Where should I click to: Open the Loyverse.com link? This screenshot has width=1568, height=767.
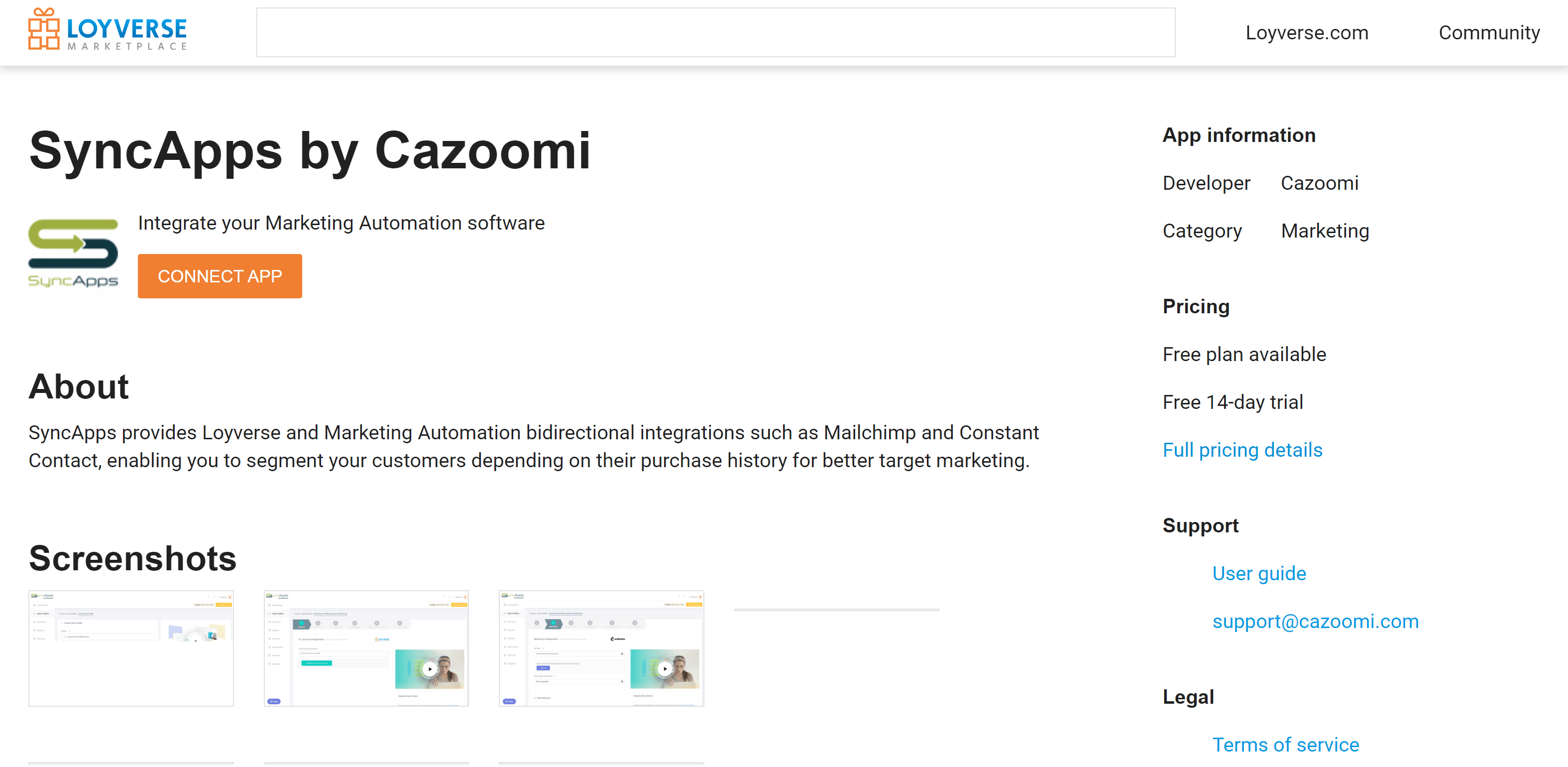click(x=1306, y=32)
